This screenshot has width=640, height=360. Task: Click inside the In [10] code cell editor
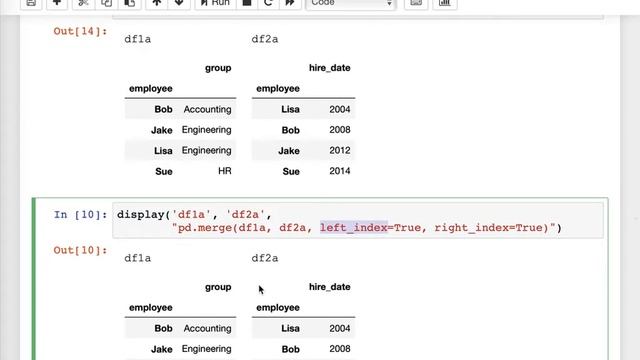[358, 221]
